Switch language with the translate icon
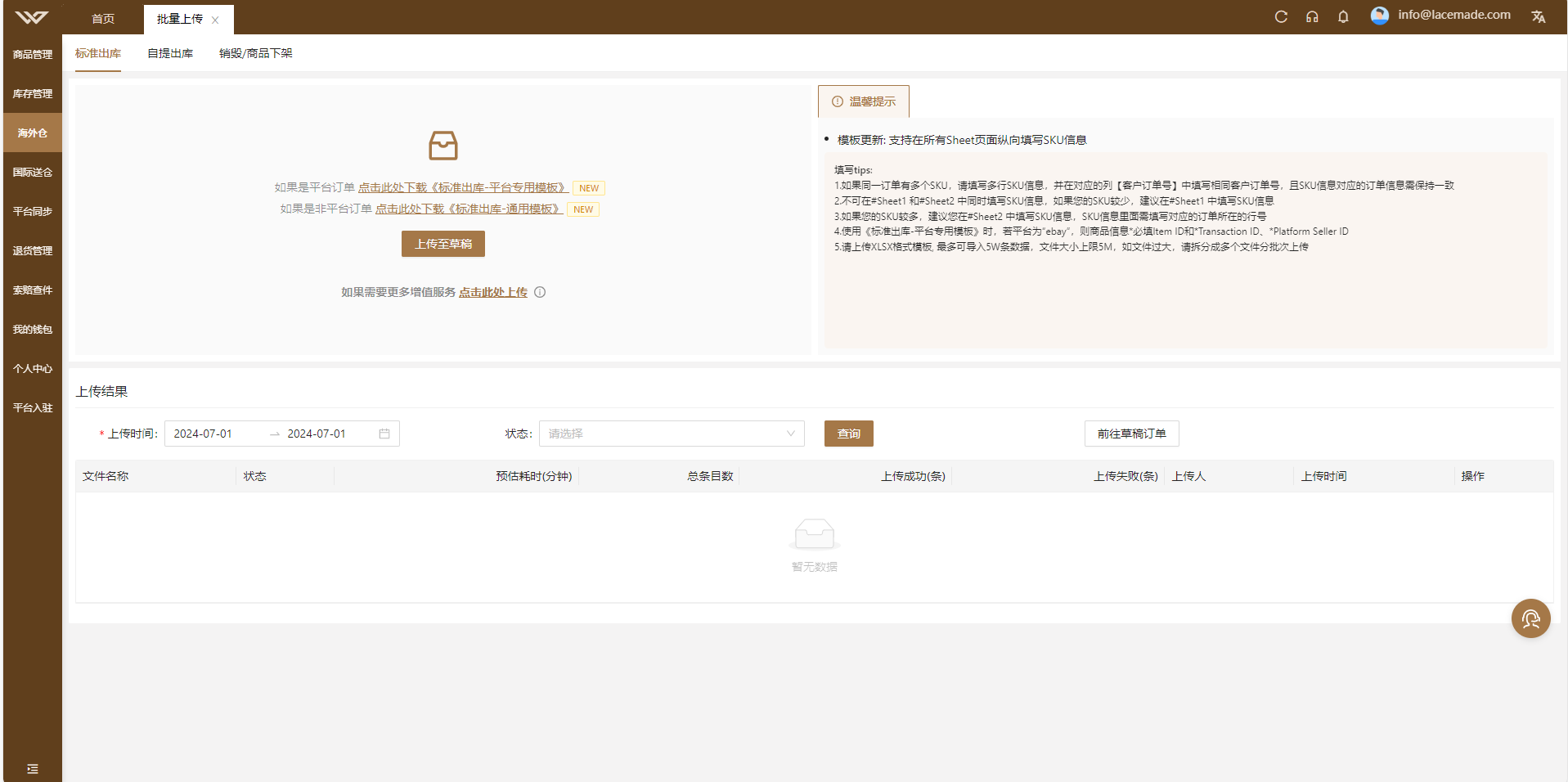Viewport: 1568px width, 782px height. tap(1539, 16)
